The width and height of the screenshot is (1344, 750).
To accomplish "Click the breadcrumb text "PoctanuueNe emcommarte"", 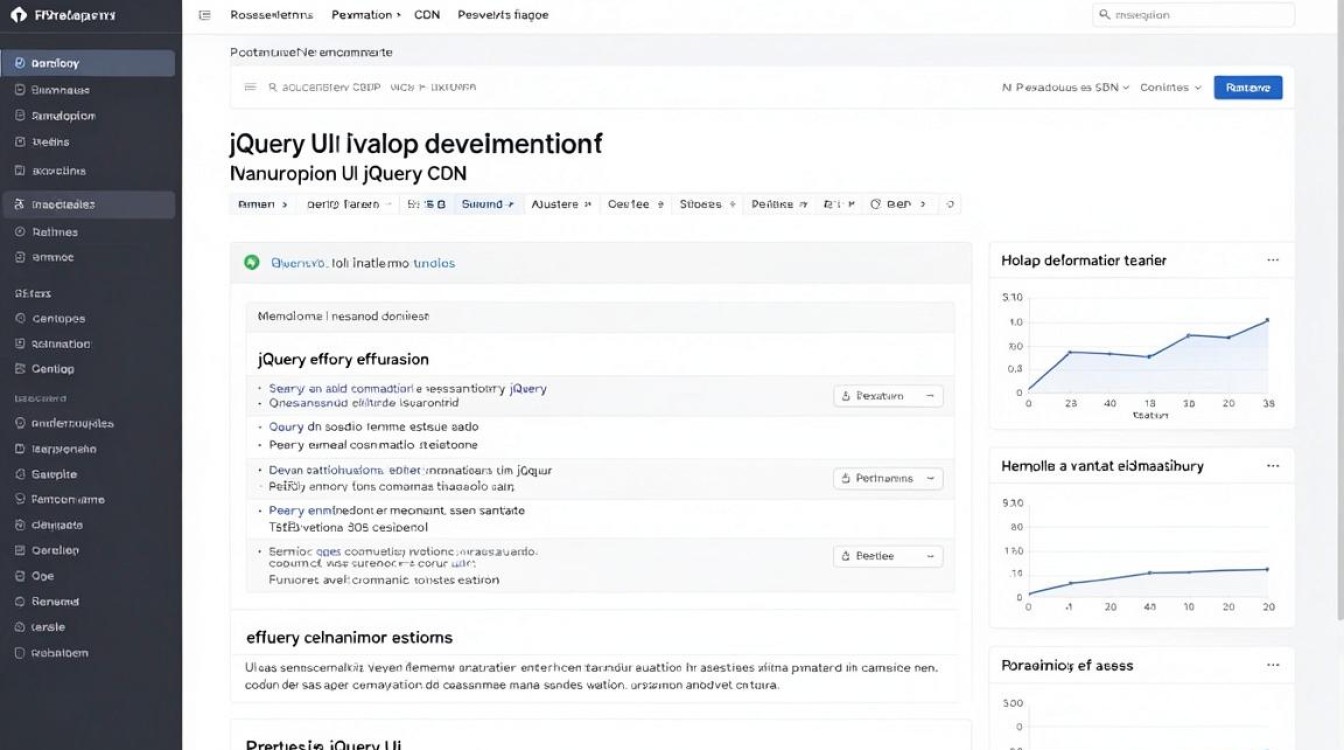I will pos(311,52).
